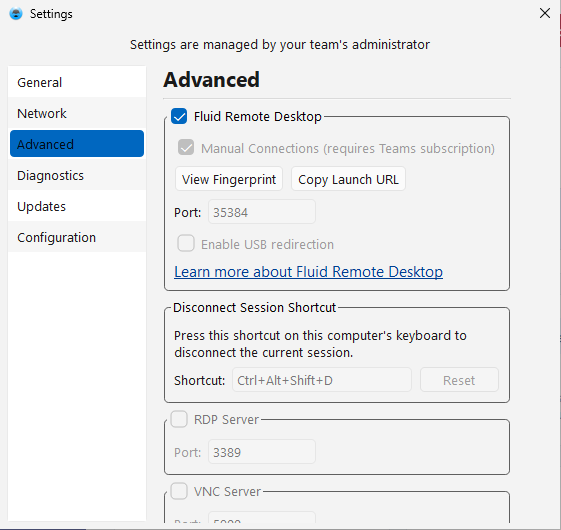Enable USB redirection checkbox
Image resolution: width=561 pixels, height=530 pixels.
click(186, 244)
